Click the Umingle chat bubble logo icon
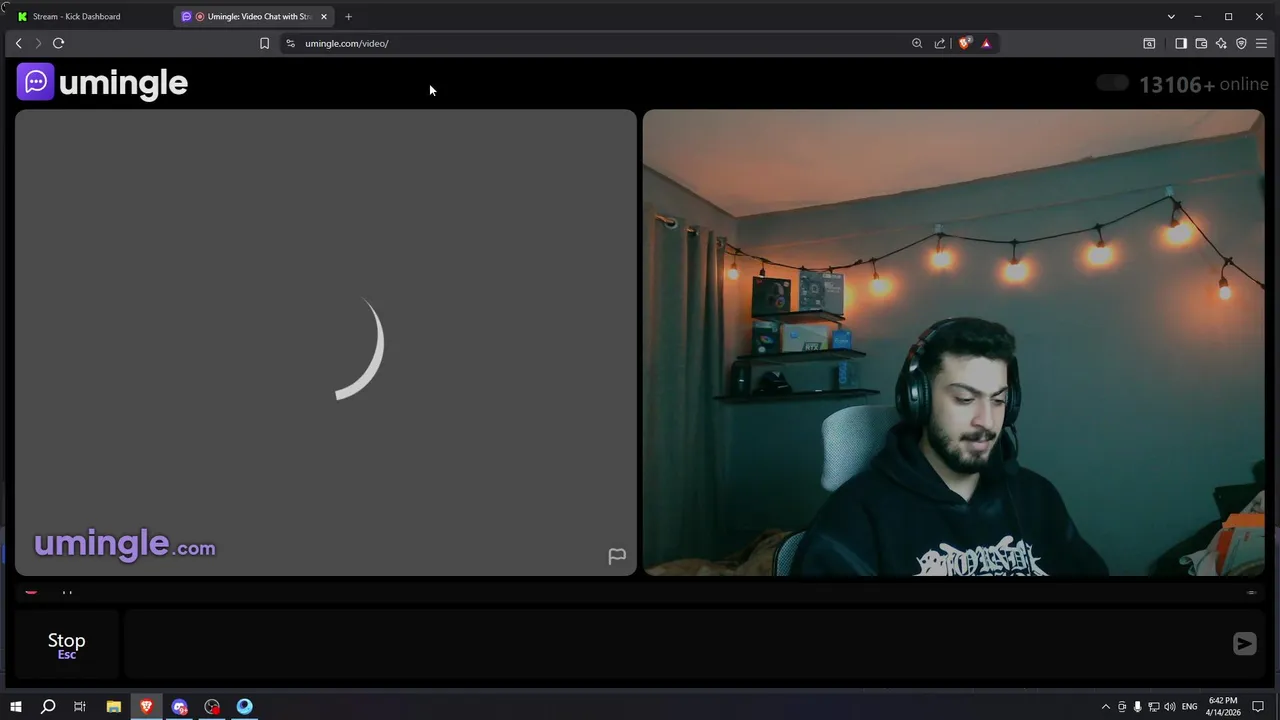Viewport: 1280px width, 720px height. click(36, 82)
